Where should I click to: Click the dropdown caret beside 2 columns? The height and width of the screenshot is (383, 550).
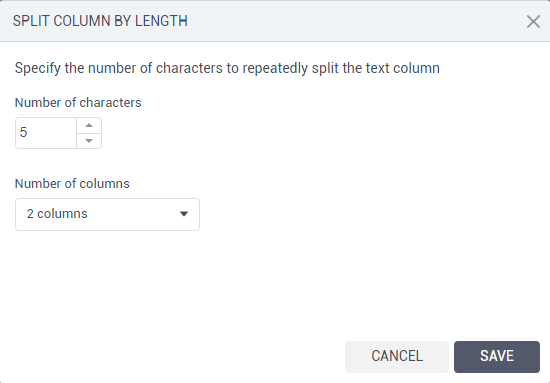(x=184, y=214)
